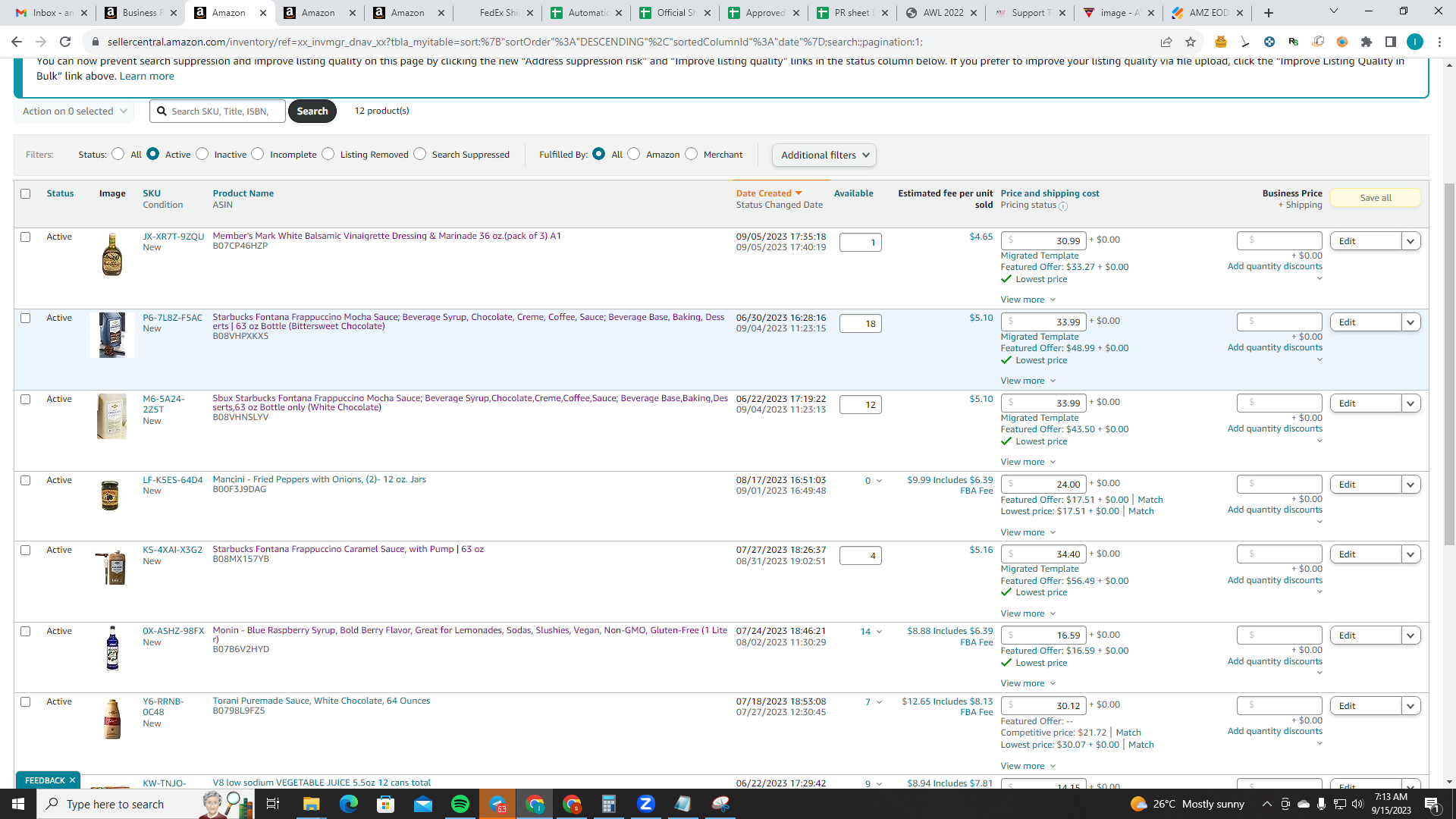Open Microsoft Edge from the taskbar
The width and height of the screenshot is (1456, 819).
pyautogui.click(x=348, y=804)
